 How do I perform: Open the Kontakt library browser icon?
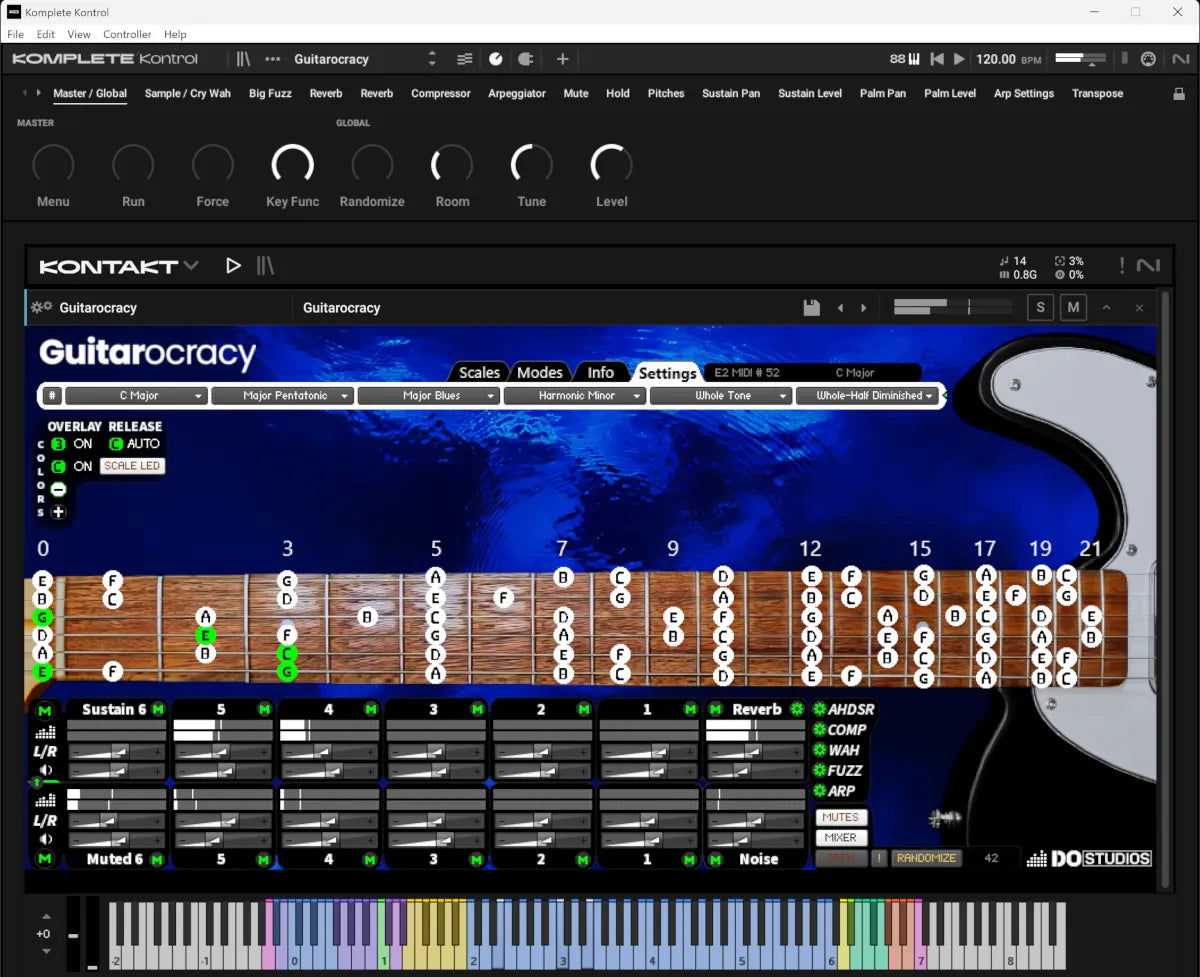(x=265, y=266)
